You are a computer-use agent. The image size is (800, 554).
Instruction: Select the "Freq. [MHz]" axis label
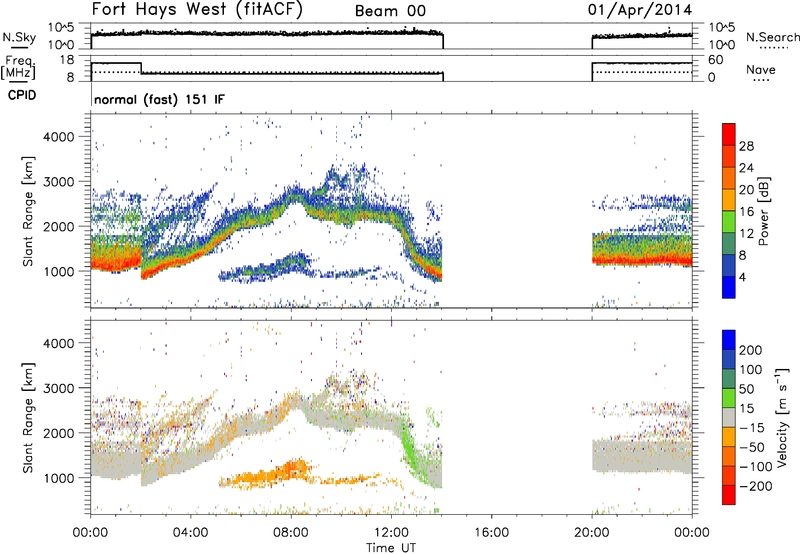(x=18, y=68)
